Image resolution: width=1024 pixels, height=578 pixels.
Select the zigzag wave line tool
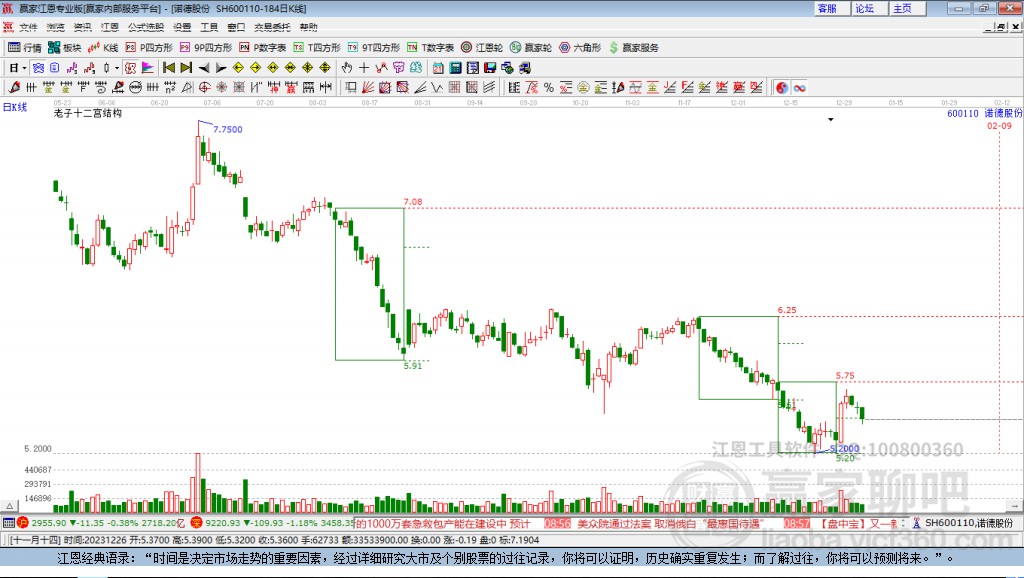(436, 88)
